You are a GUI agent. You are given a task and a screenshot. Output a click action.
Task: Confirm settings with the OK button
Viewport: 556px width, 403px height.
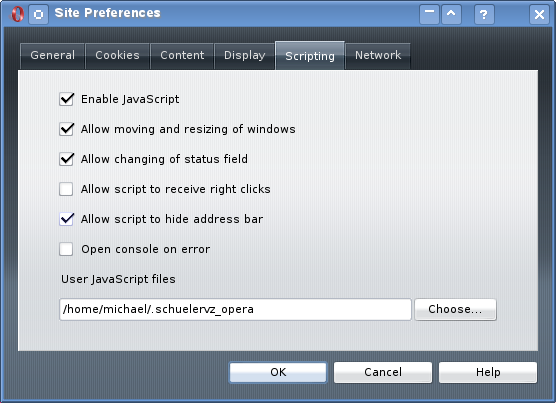[278, 372]
